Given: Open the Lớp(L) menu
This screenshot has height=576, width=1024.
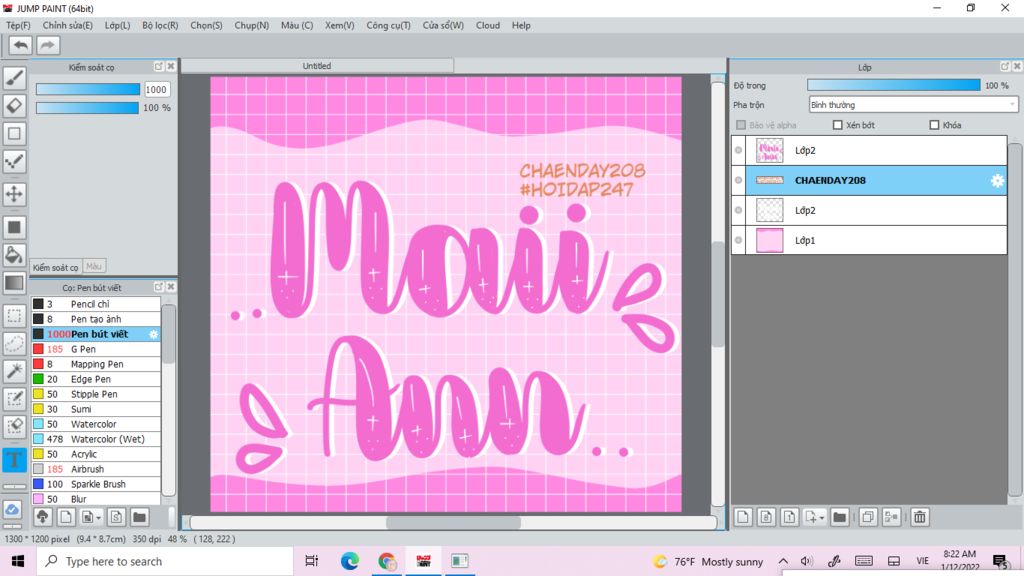Looking at the screenshot, I should tap(118, 25).
